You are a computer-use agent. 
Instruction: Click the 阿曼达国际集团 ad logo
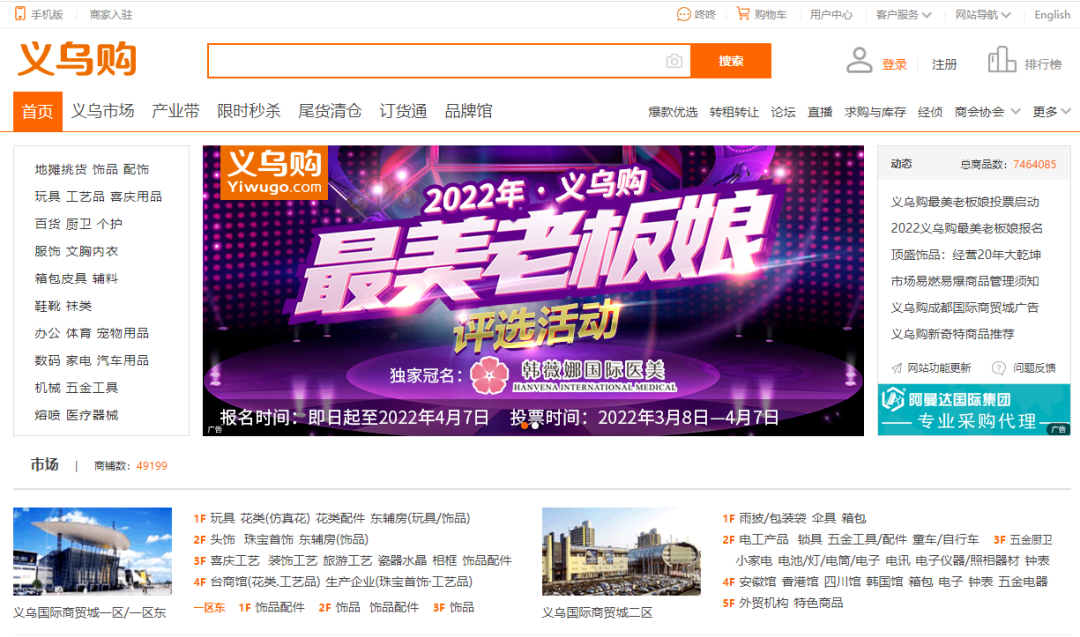pyautogui.click(x=893, y=399)
